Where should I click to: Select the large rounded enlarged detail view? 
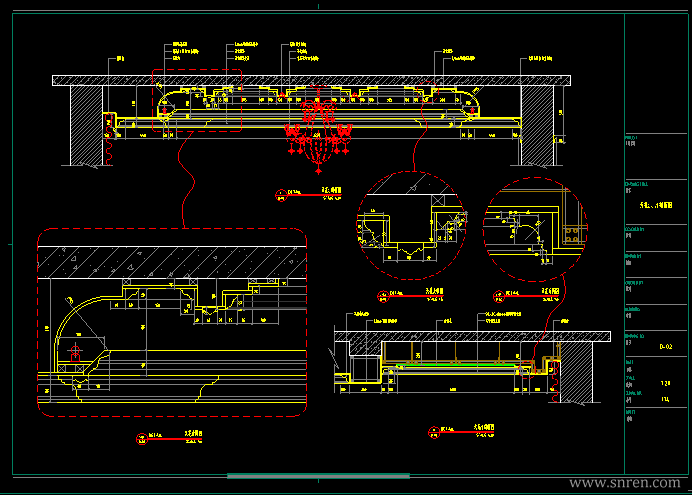pyautogui.click(x=172, y=322)
